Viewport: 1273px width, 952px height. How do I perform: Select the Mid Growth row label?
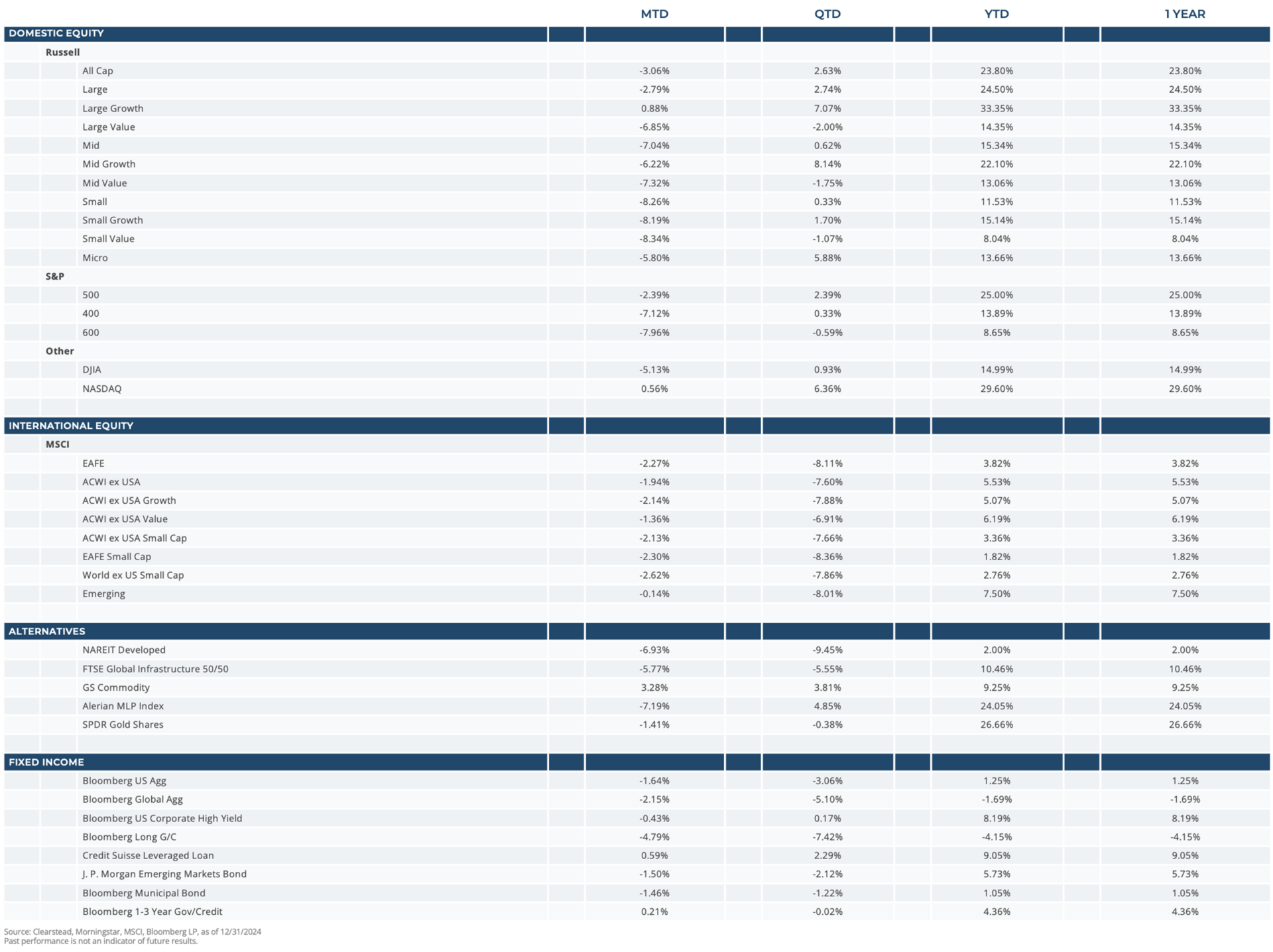[109, 164]
